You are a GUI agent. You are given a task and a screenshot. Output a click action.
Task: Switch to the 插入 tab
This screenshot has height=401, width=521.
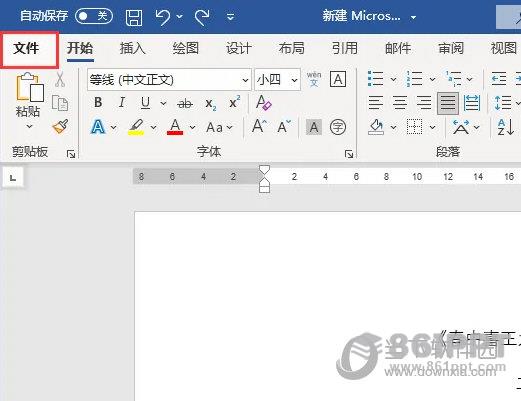[133, 49]
